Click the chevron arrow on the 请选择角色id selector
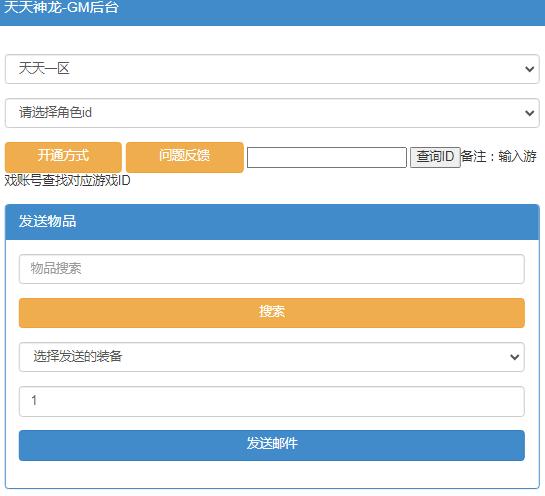Image resolution: width=545 pixels, height=496 pixels. pos(529,113)
